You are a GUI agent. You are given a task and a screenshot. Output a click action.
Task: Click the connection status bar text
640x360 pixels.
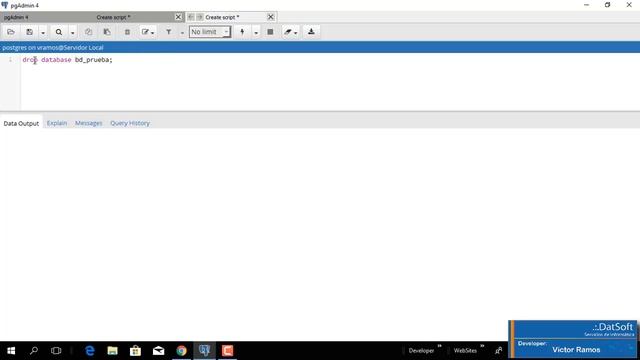point(53,47)
